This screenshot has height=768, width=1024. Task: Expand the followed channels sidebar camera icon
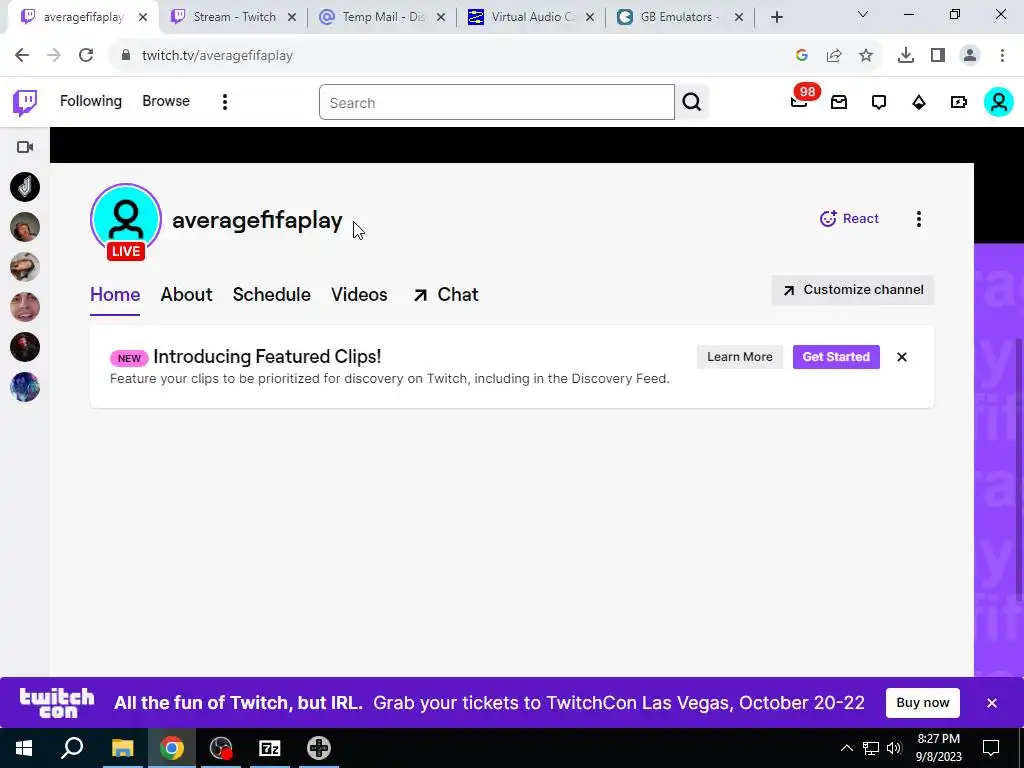[x=25, y=147]
